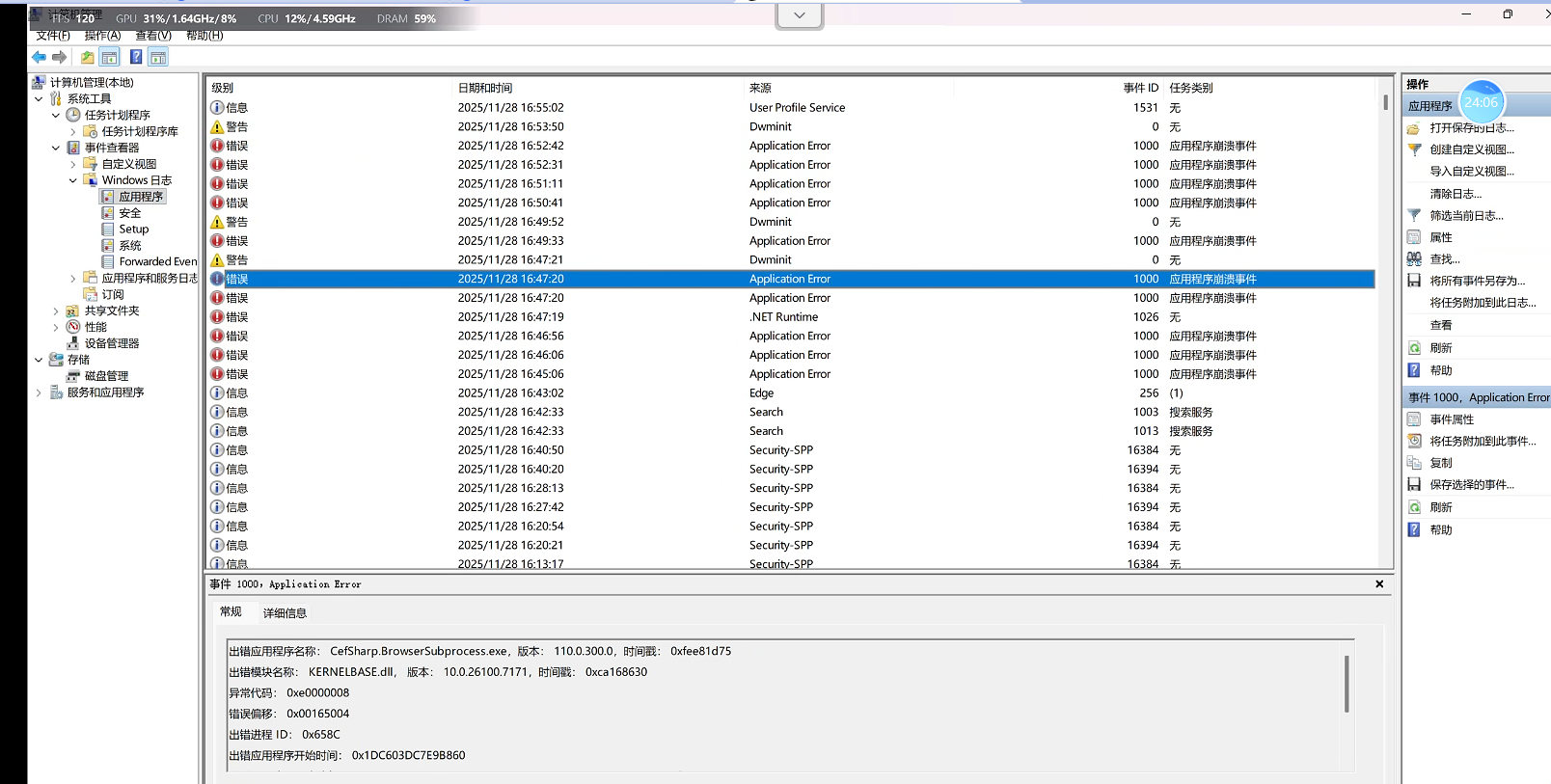
Task: Click the 事件属性 icon in actions pane
Action: 1414,419
